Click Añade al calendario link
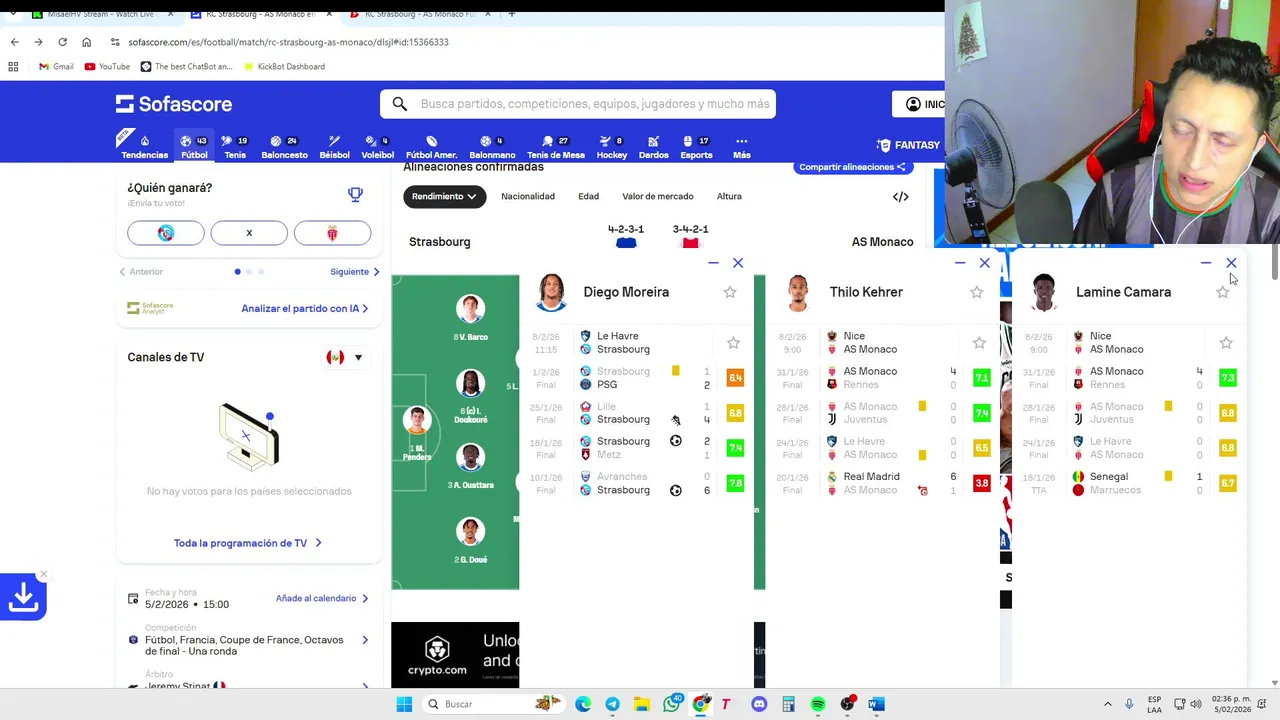1280x720 pixels. tap(322, 598)
